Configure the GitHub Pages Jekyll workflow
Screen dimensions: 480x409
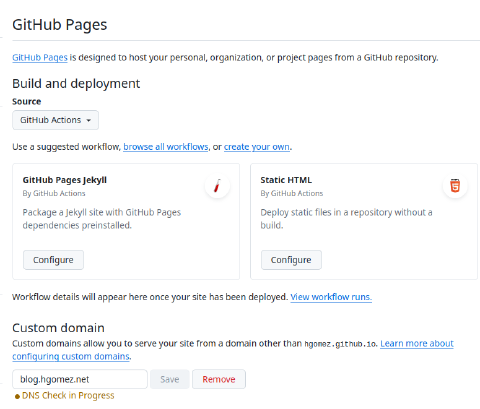[53, 260]
